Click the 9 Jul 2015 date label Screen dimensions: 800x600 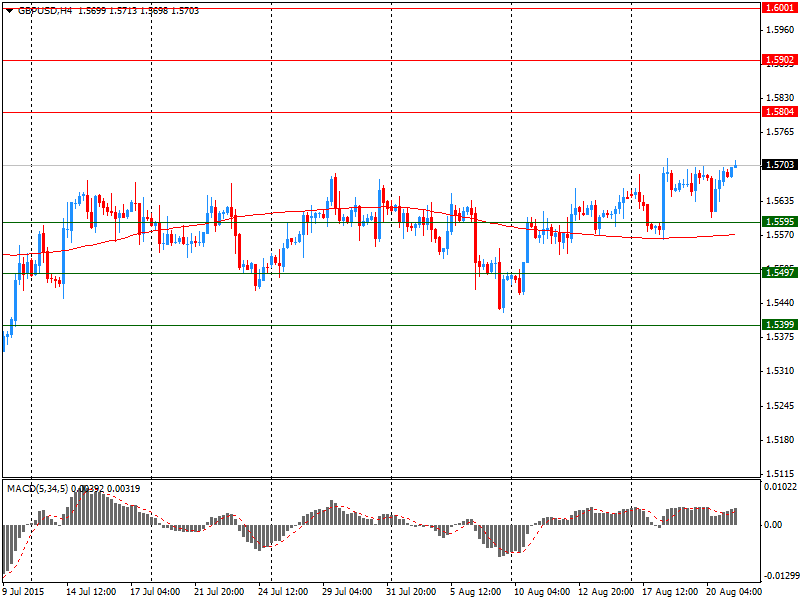point(23,592)
